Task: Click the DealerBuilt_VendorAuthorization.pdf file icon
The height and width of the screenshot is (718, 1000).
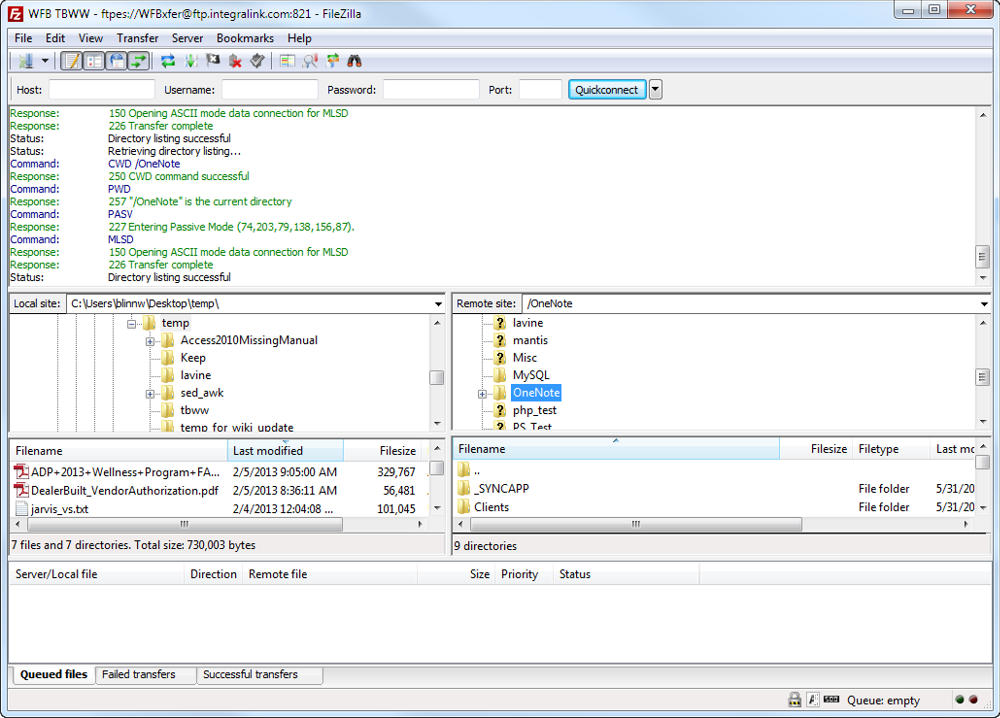Action: click(22, 490)
